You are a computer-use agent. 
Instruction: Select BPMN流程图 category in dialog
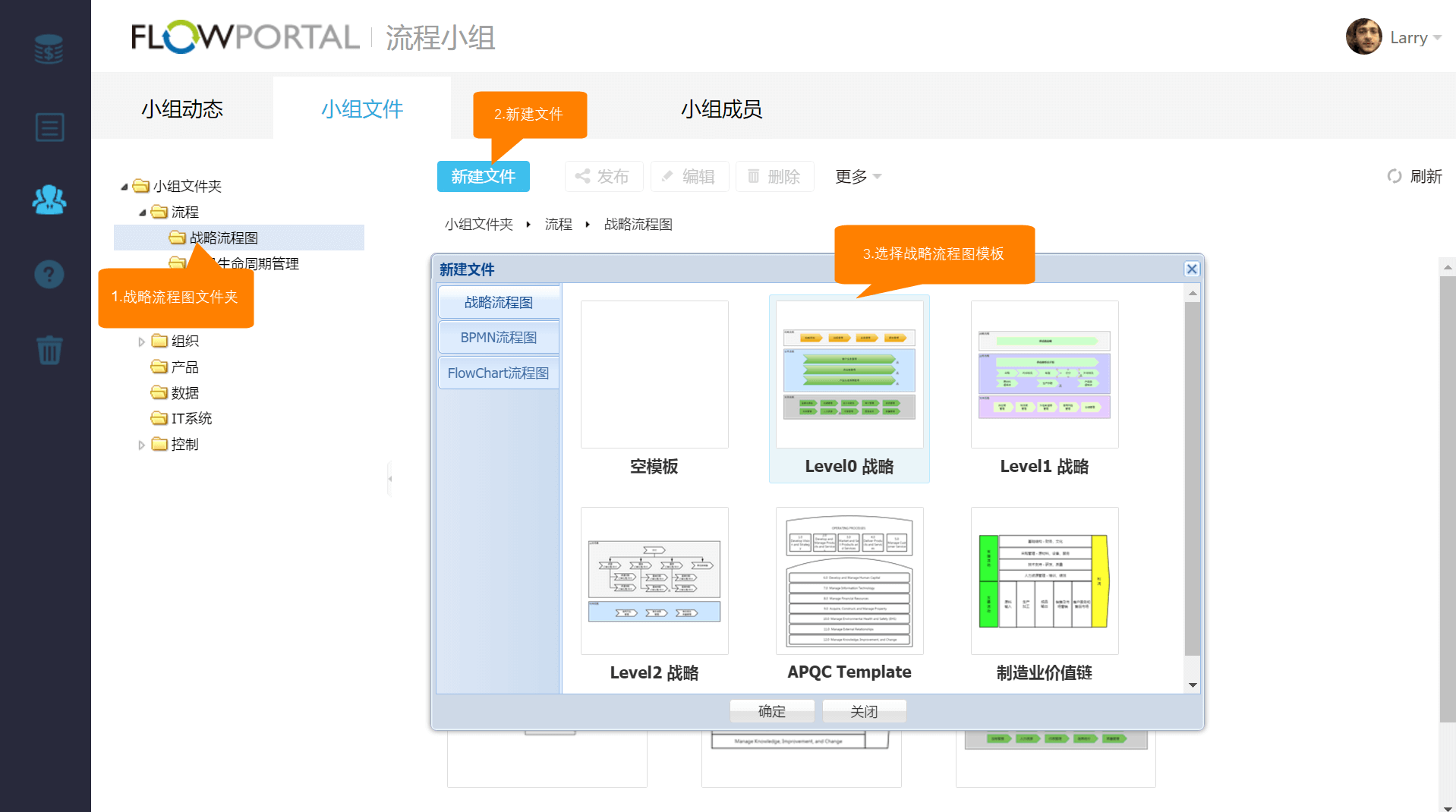click(499, 337)
